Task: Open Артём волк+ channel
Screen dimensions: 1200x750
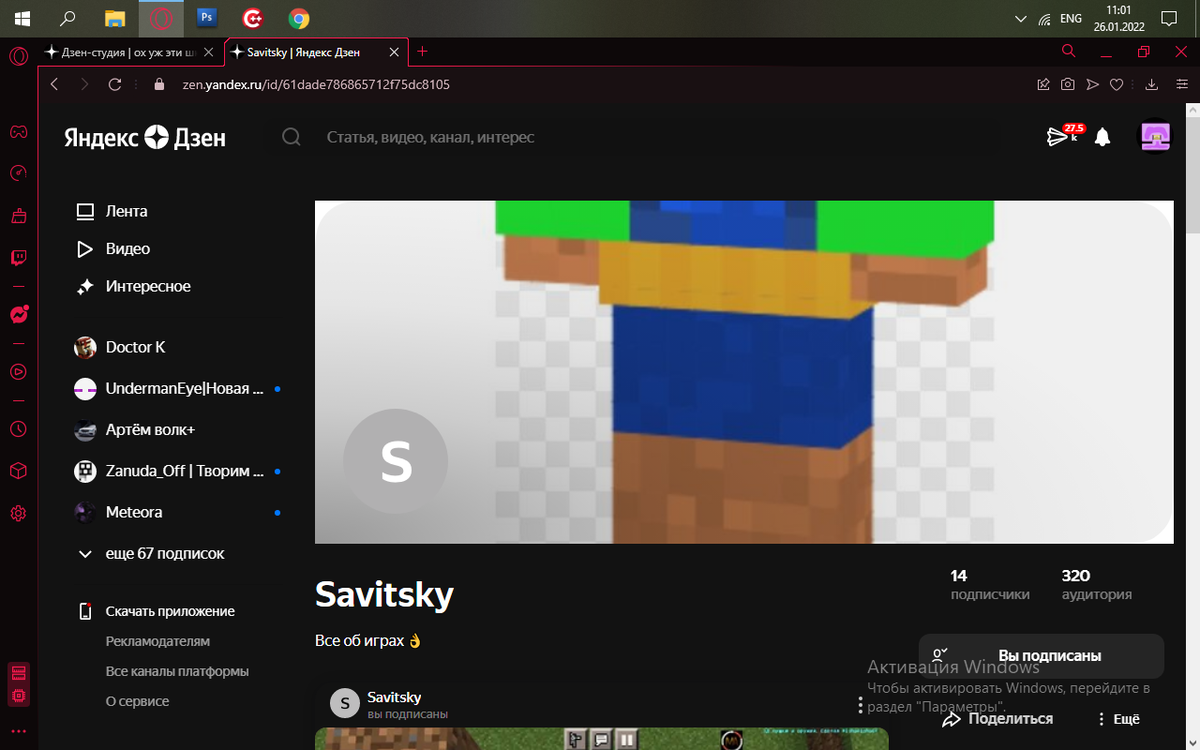Action: click(x=135, y=430)
